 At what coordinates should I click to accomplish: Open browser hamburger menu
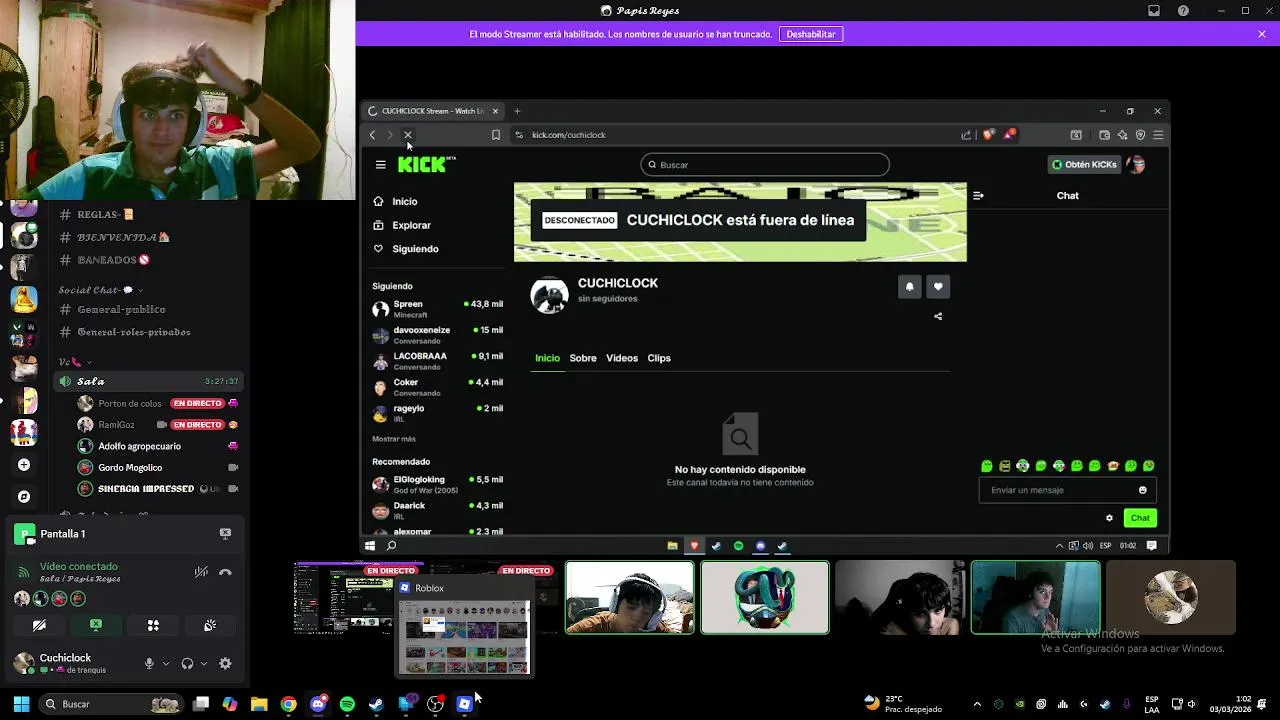click(1158, 135)
